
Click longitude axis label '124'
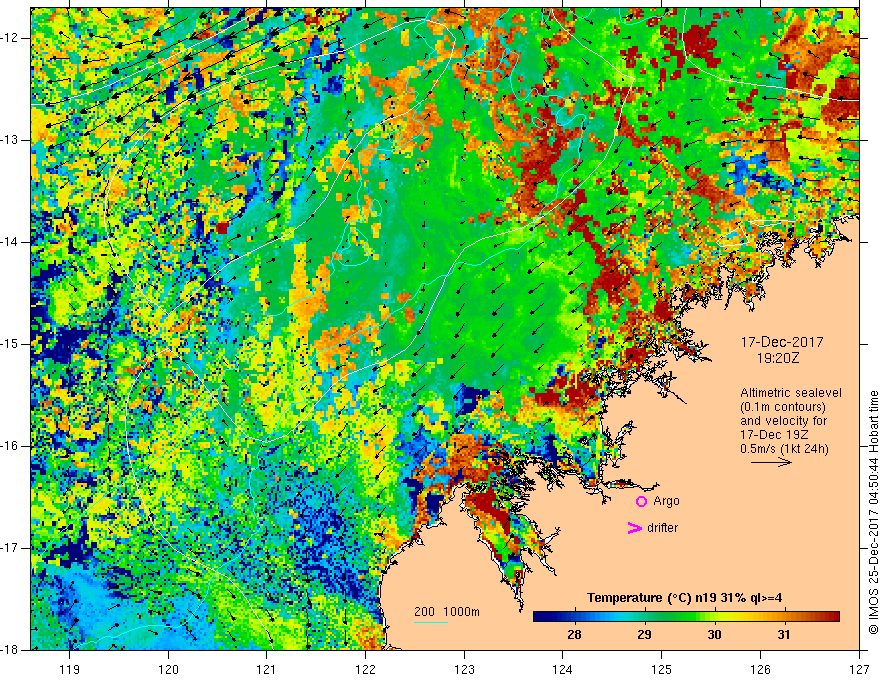tap(563, 669)
